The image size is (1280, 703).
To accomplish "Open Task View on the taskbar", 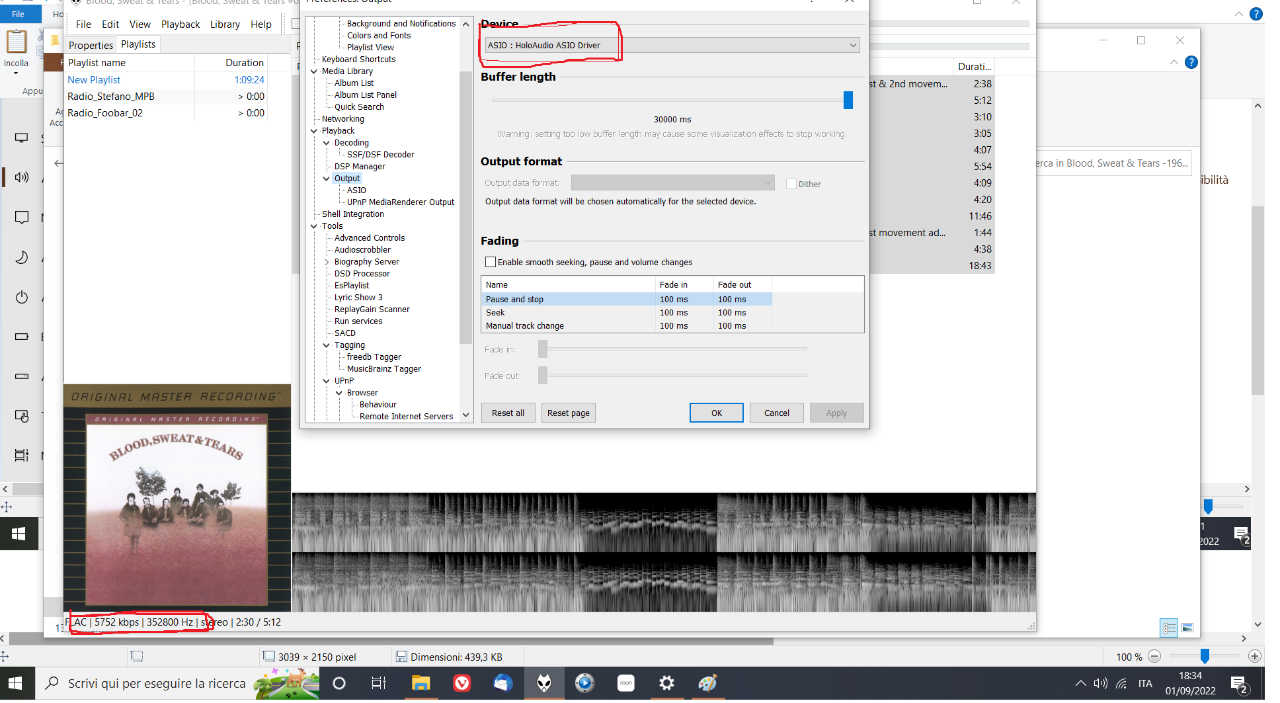I will point(378,683).
